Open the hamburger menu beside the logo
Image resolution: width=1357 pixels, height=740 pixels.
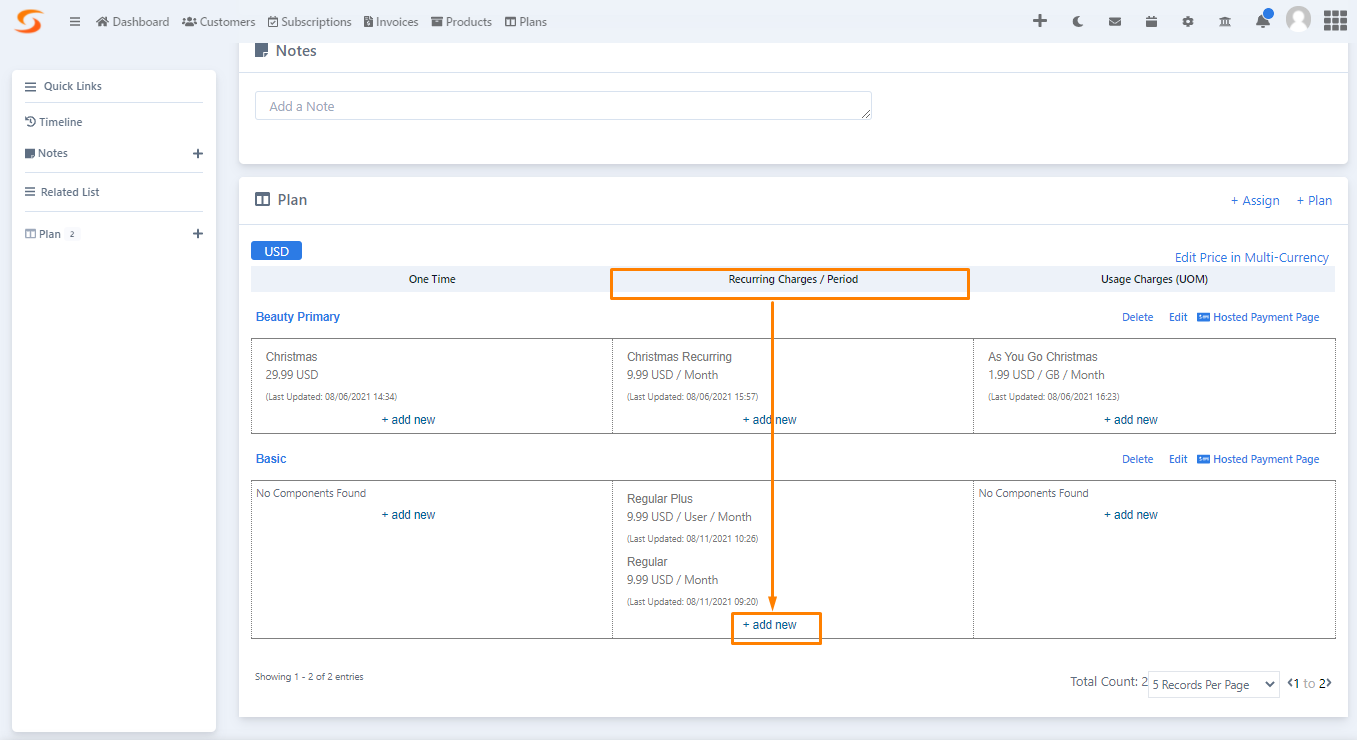click(74, 20)
